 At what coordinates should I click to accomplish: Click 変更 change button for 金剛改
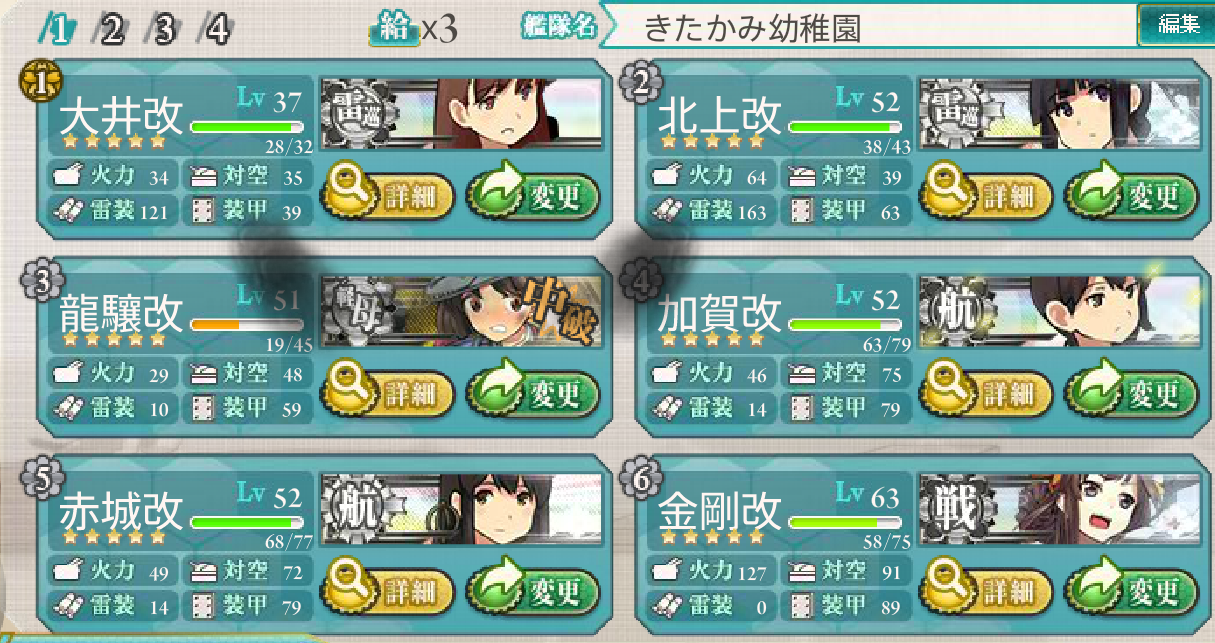(1130, 592)
